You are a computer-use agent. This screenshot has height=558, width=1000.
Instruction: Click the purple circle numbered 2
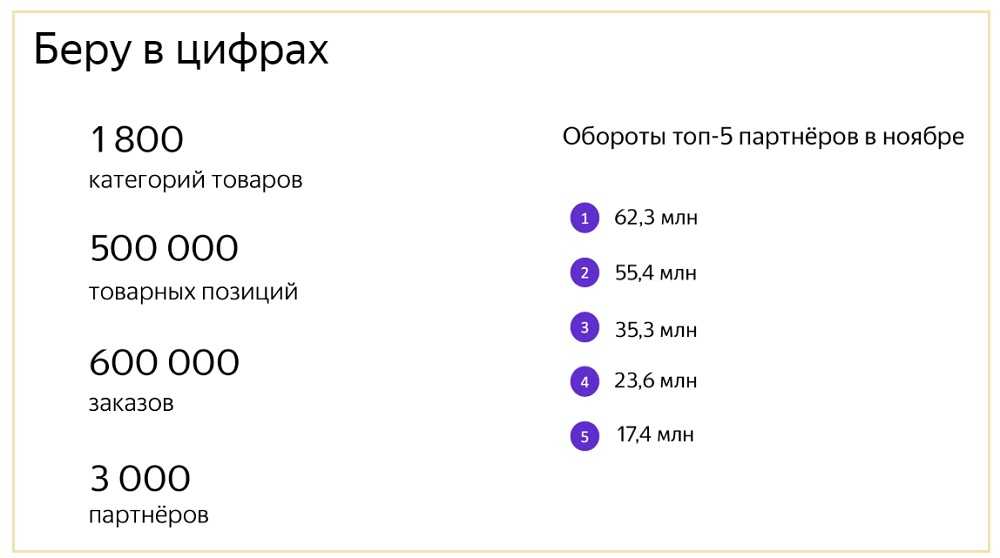(584, 272)
